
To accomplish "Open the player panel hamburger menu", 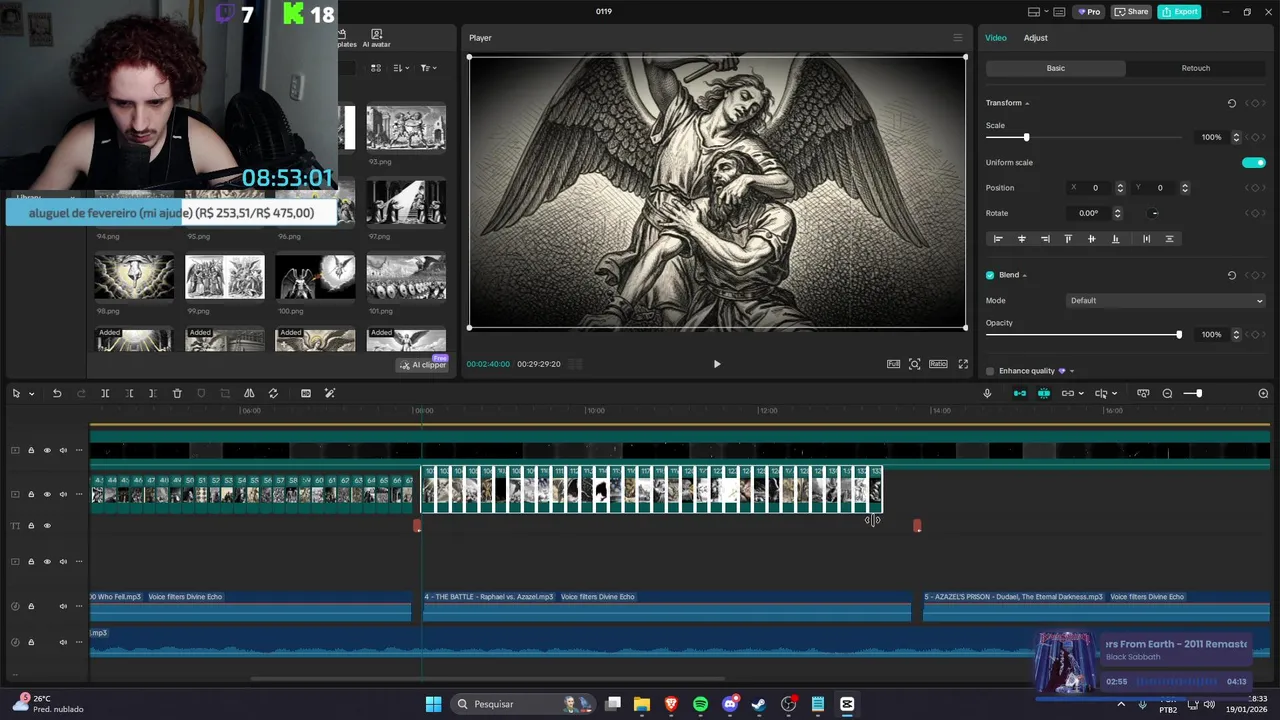I will (x=957, y=38).
